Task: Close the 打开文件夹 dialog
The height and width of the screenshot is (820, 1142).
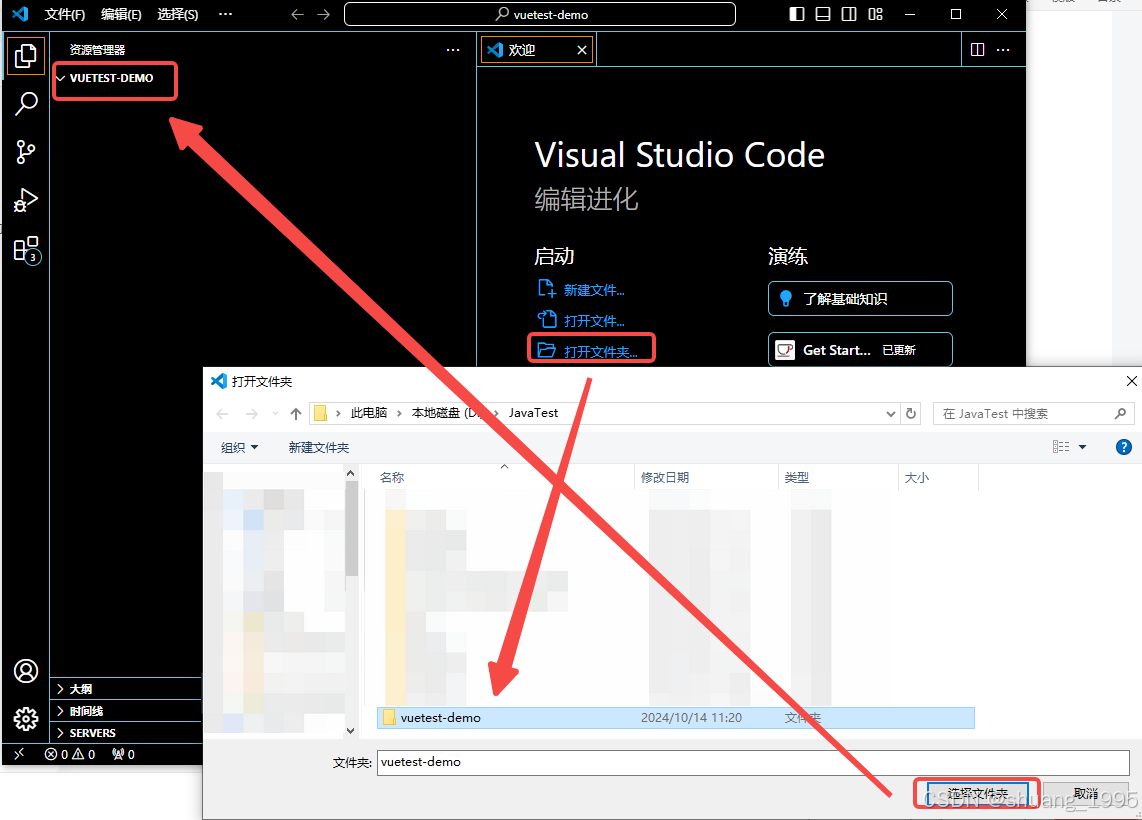Action: 1131,381
